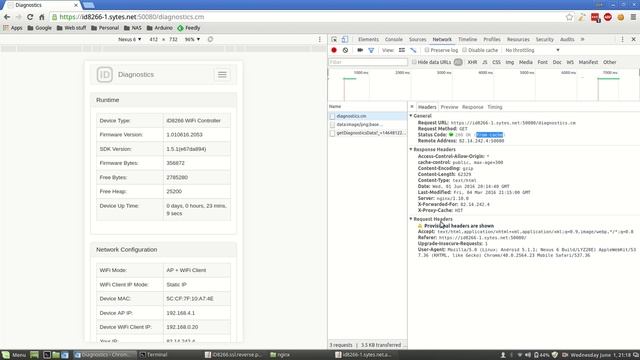Viewport: 640px width, 360px height.
Task: Open the Apps bookmarks shortcut
Action: 13,28
